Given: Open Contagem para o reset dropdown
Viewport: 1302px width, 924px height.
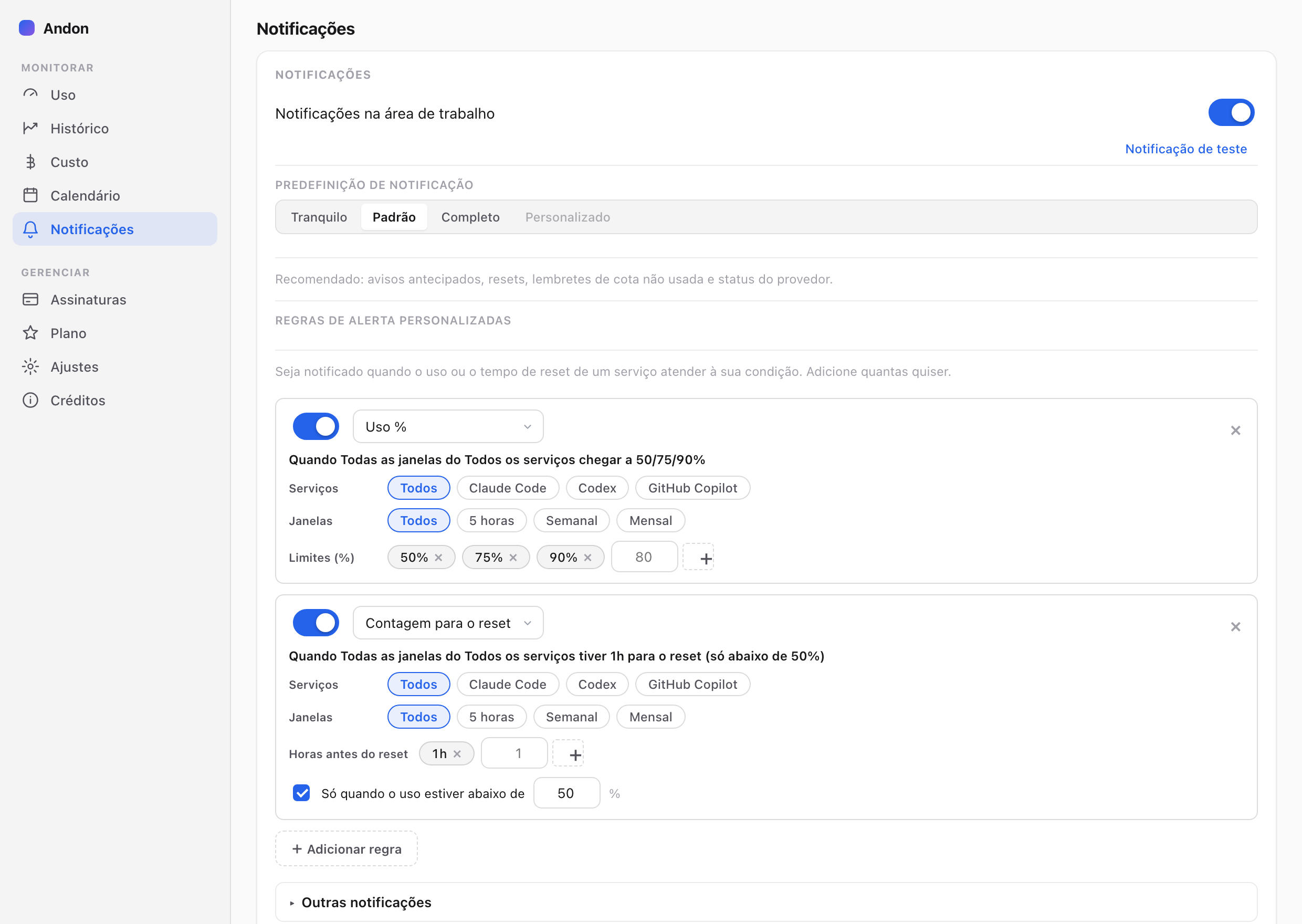Looking at the screenshot, I should 448,623.
